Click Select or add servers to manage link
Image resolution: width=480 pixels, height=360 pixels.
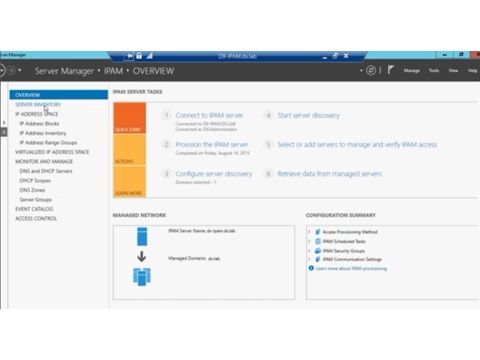click(357, 145)
